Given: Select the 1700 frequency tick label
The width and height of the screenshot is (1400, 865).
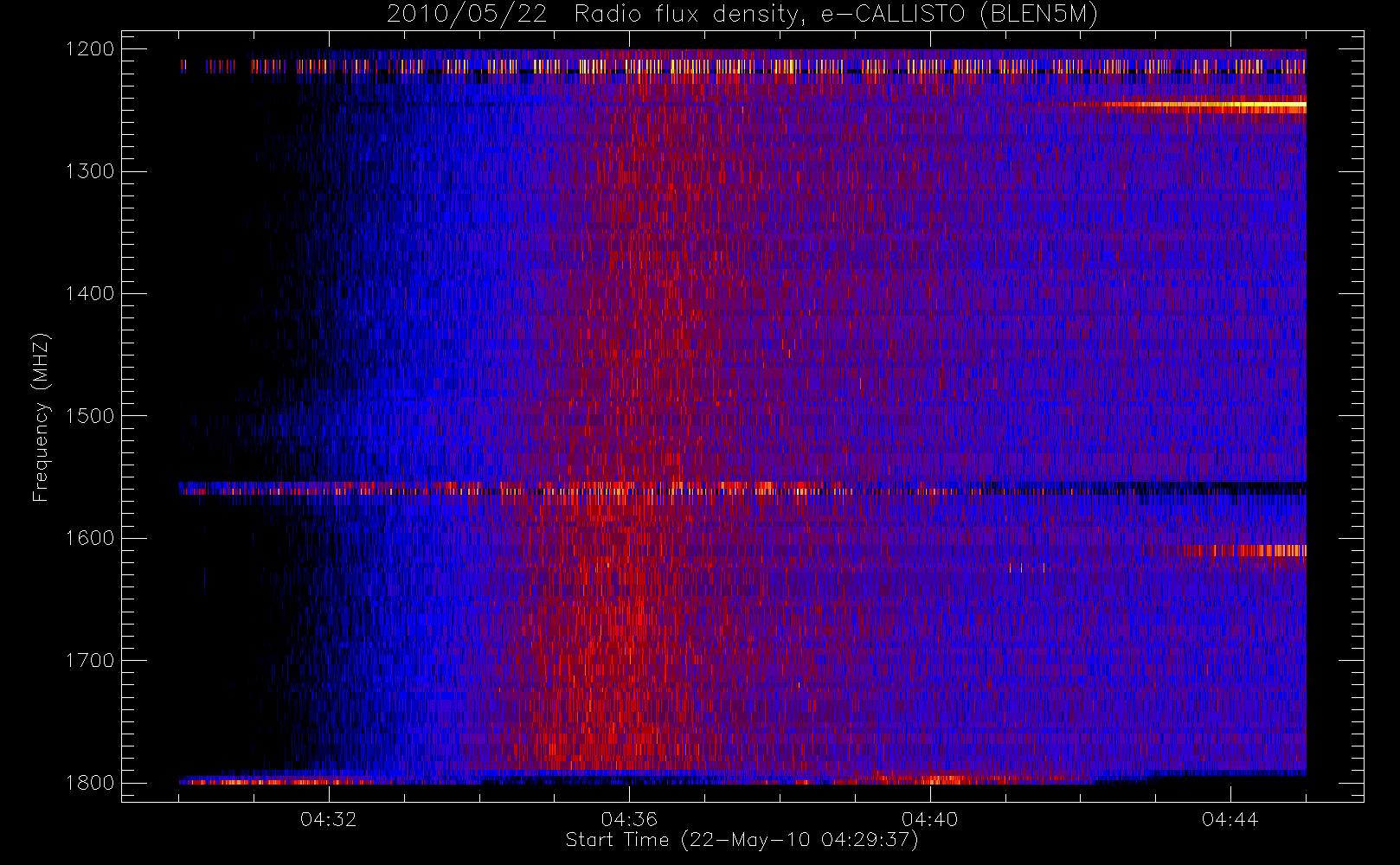Looking at the screenshot, I should [90, 660].
